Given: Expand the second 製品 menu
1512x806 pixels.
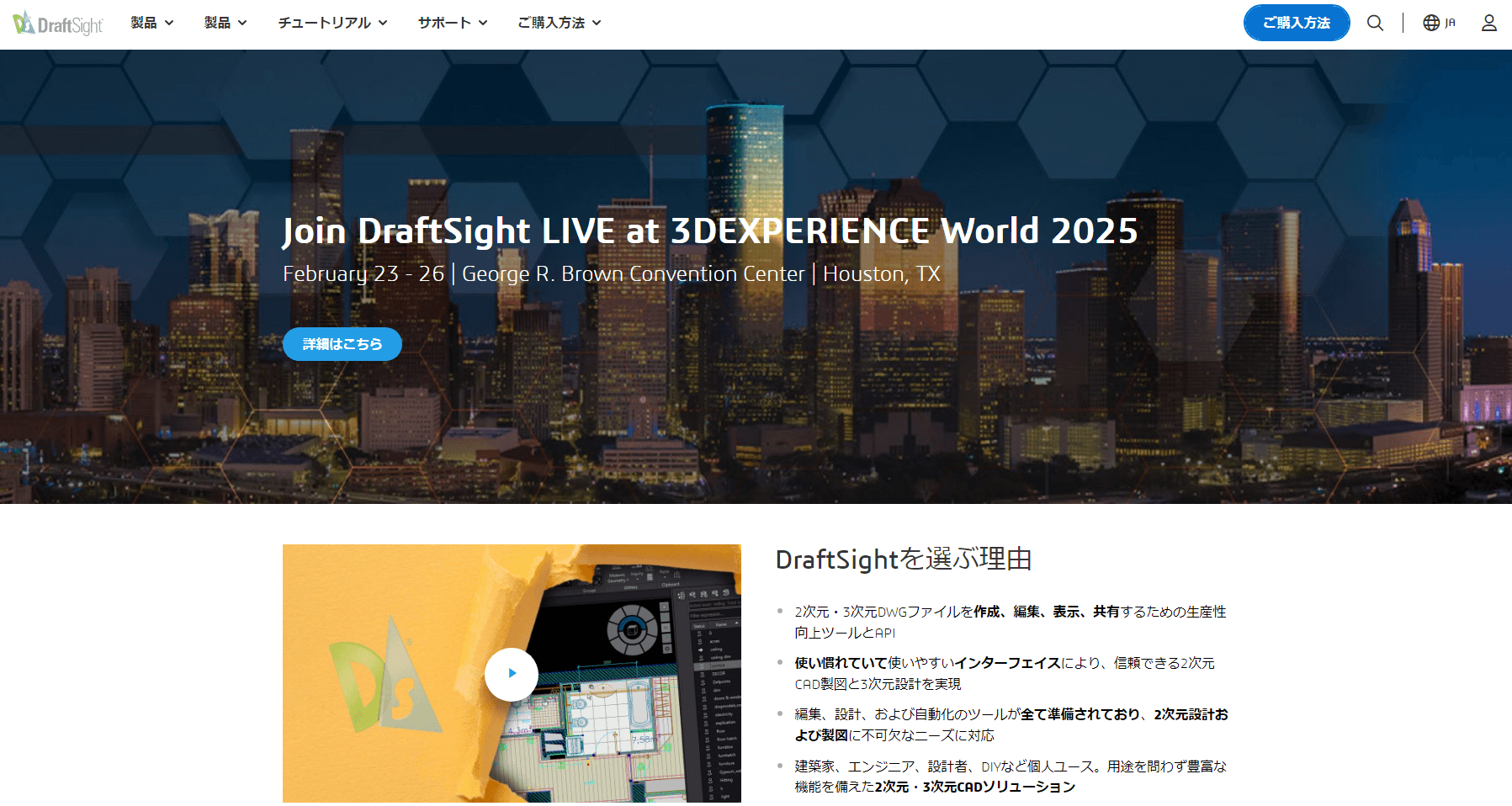Looking at the screenshot, I should click(x=225, y=23).
